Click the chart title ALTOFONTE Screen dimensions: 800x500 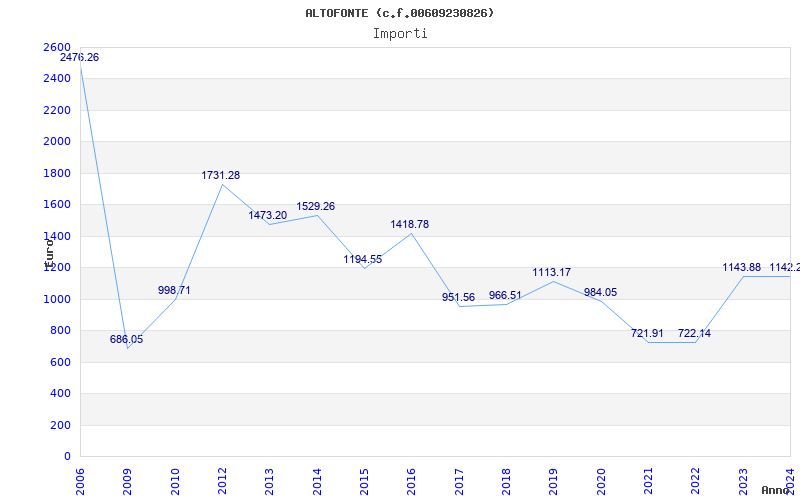click(399, 13)
